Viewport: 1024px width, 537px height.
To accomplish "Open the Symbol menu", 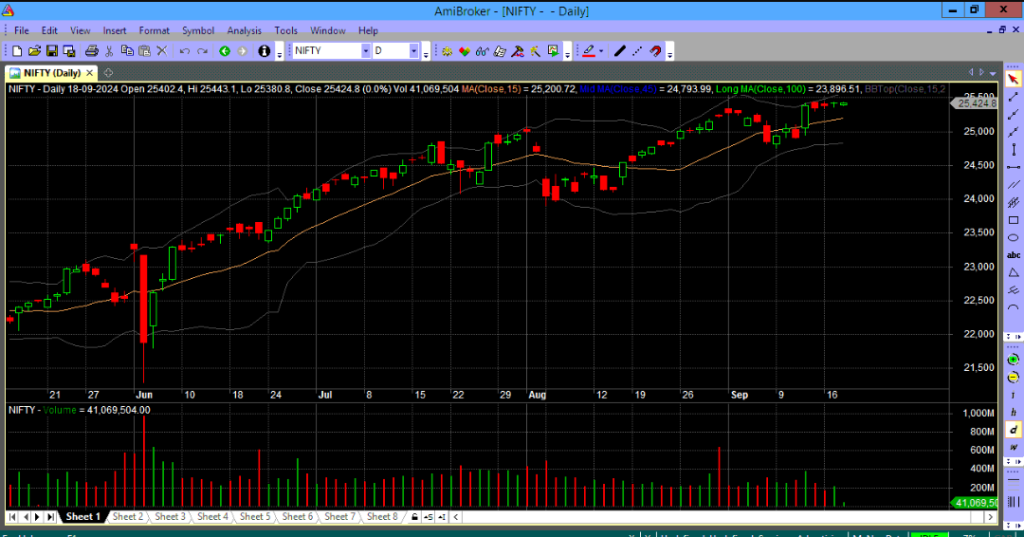I will tap(198, 31).
